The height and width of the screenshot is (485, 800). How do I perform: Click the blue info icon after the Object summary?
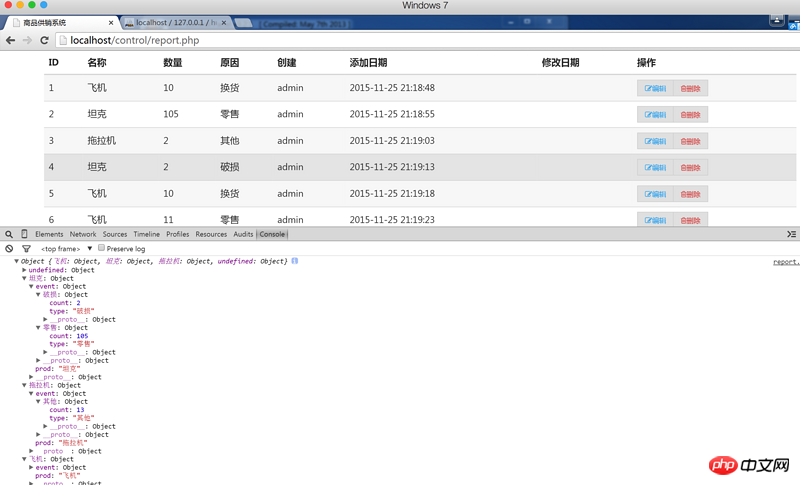294,261
